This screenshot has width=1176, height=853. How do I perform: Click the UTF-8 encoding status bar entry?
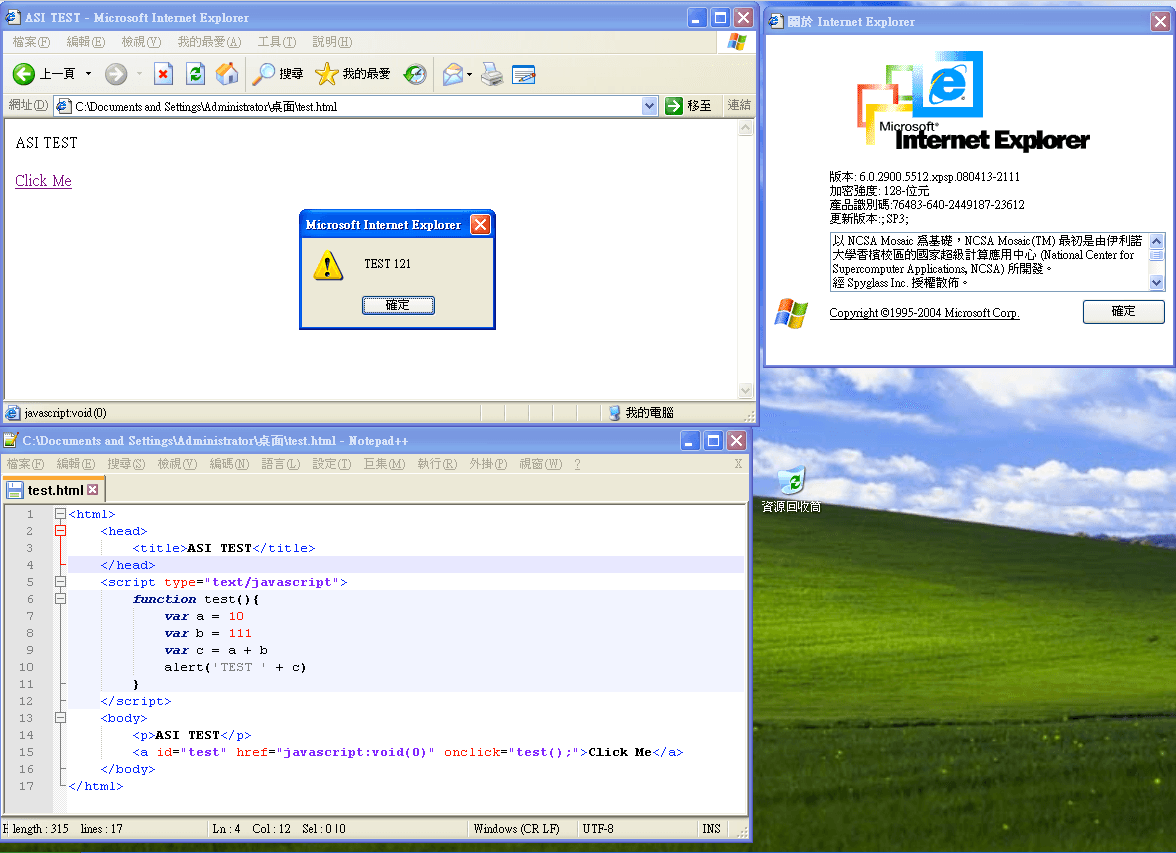click(x=598, y=829)
